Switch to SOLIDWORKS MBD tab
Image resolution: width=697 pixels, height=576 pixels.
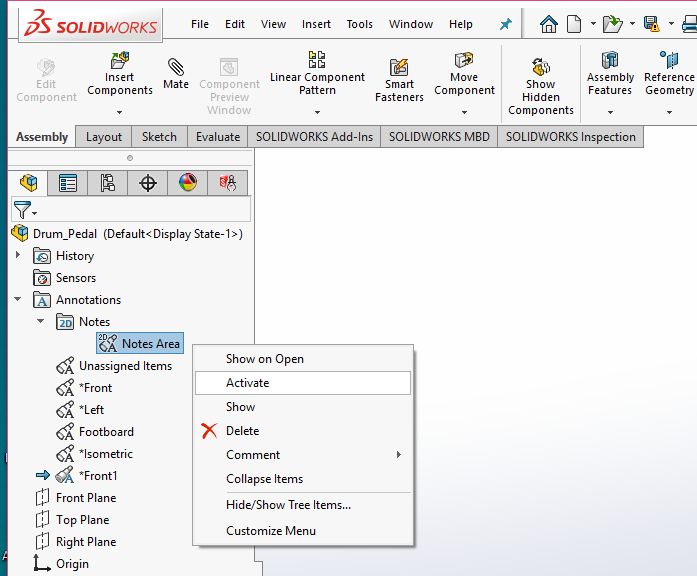pyautogui.click(x=439, y=137)
